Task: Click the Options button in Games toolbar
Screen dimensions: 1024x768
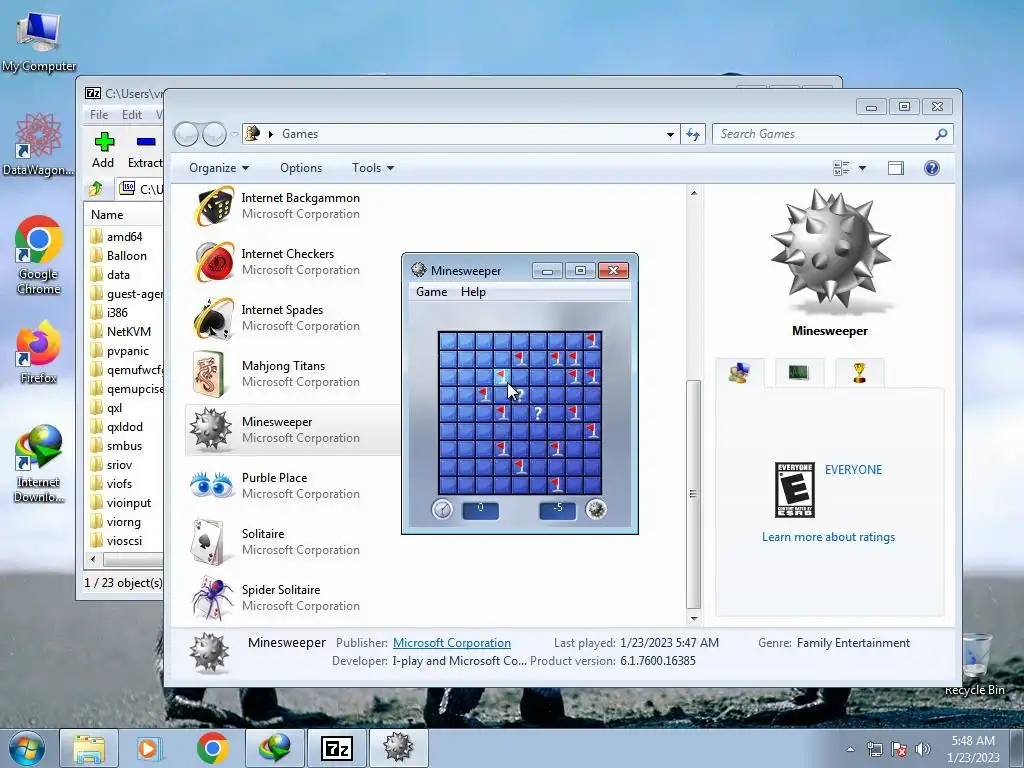Action: pos(301,168)
